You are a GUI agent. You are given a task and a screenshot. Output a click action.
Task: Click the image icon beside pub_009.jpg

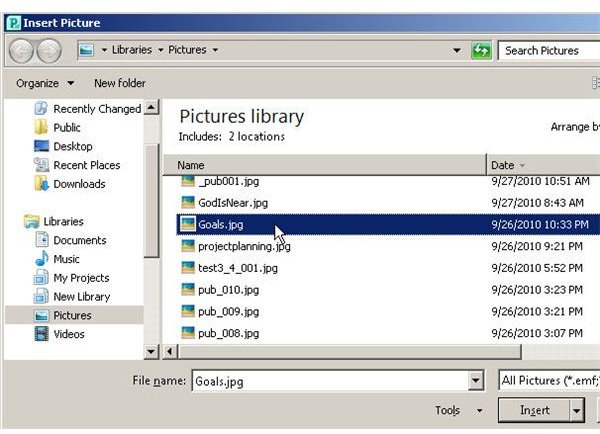coord(188,312)
